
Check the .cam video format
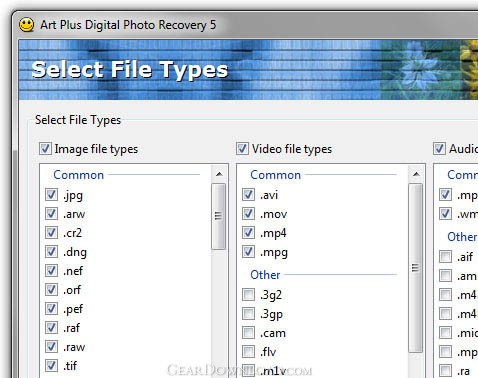click(x=248, y=332)
